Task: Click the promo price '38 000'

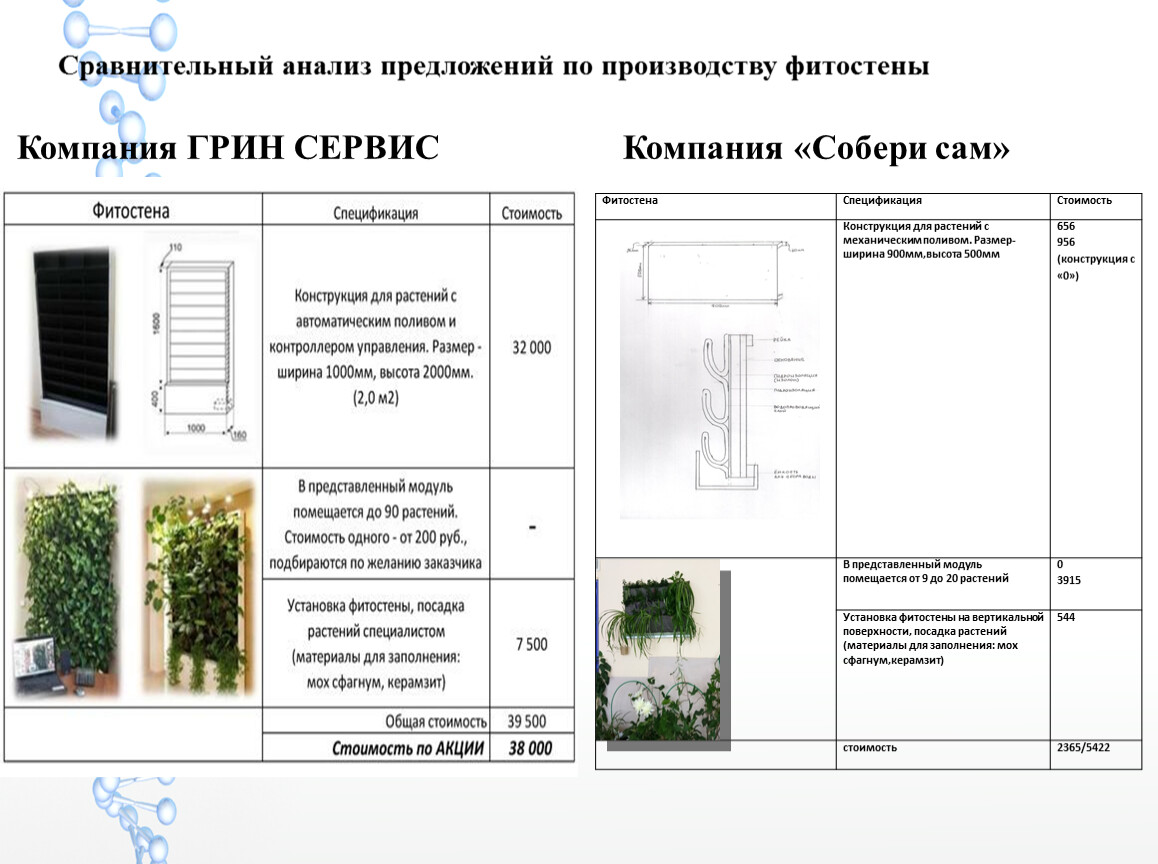Action: pyautogui.click(x=530, y=748)
